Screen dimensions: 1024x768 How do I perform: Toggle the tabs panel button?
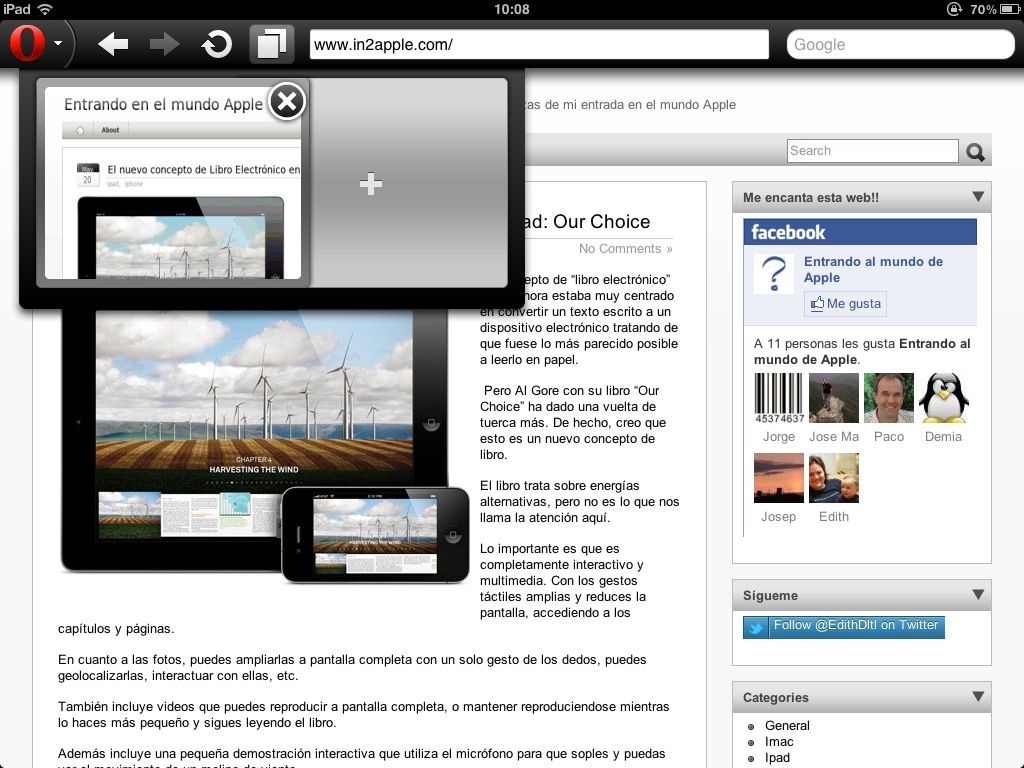click(271, 44)
